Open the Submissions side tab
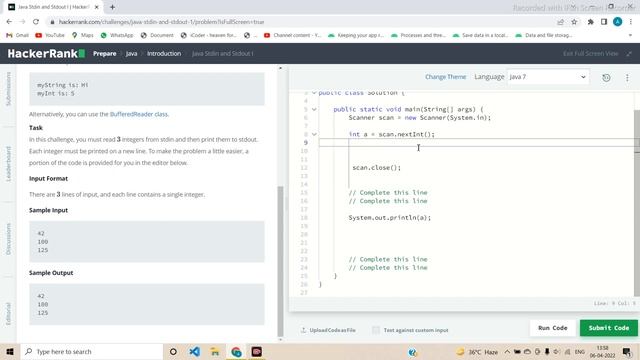The height and width of the screenshot is (360, 640). coord(8,89)
